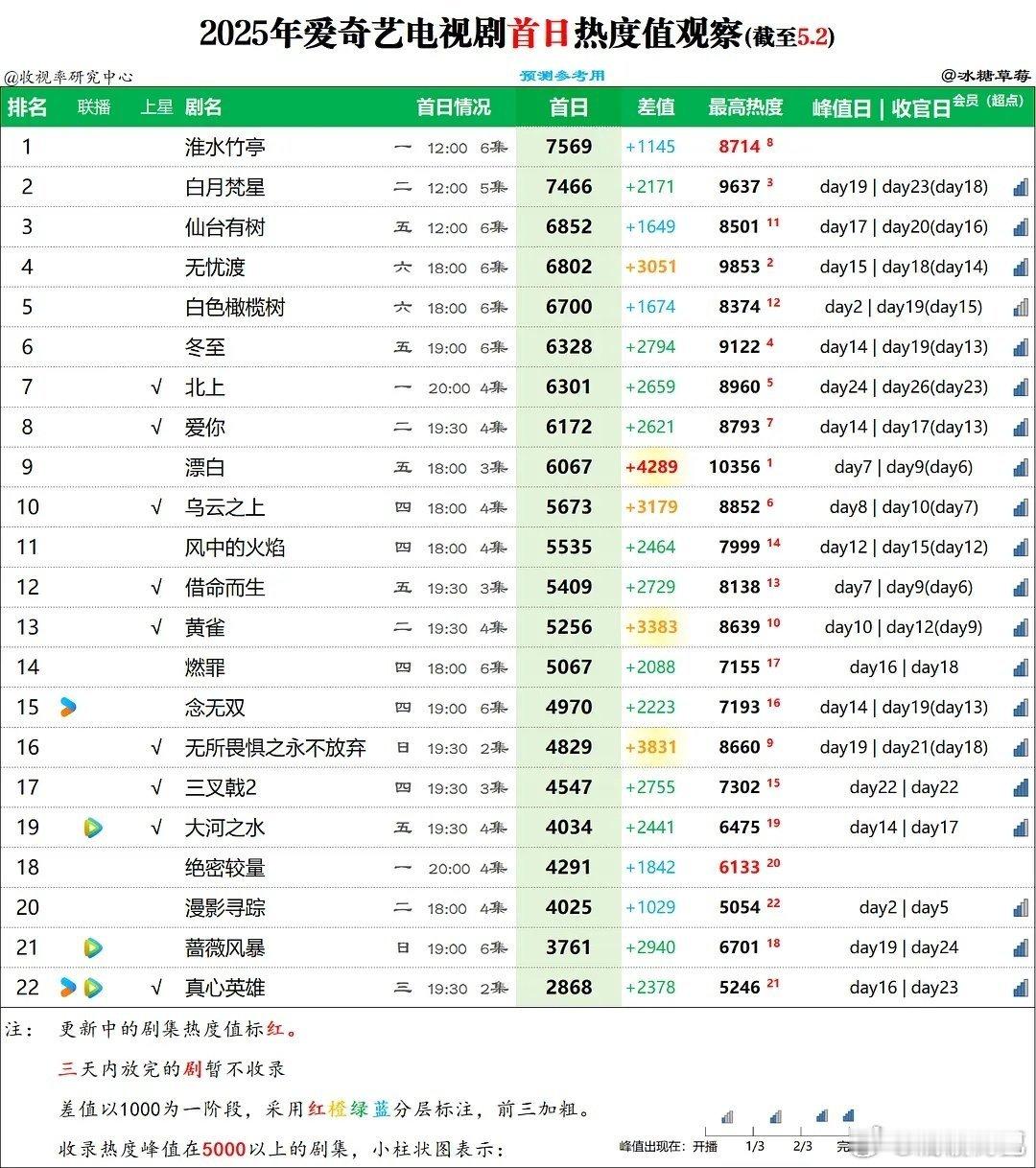Screen dimensions: 1036x1168
Task: Click the 上星 checkmark in the 借命而生 row
Action: tap(156, 588)
